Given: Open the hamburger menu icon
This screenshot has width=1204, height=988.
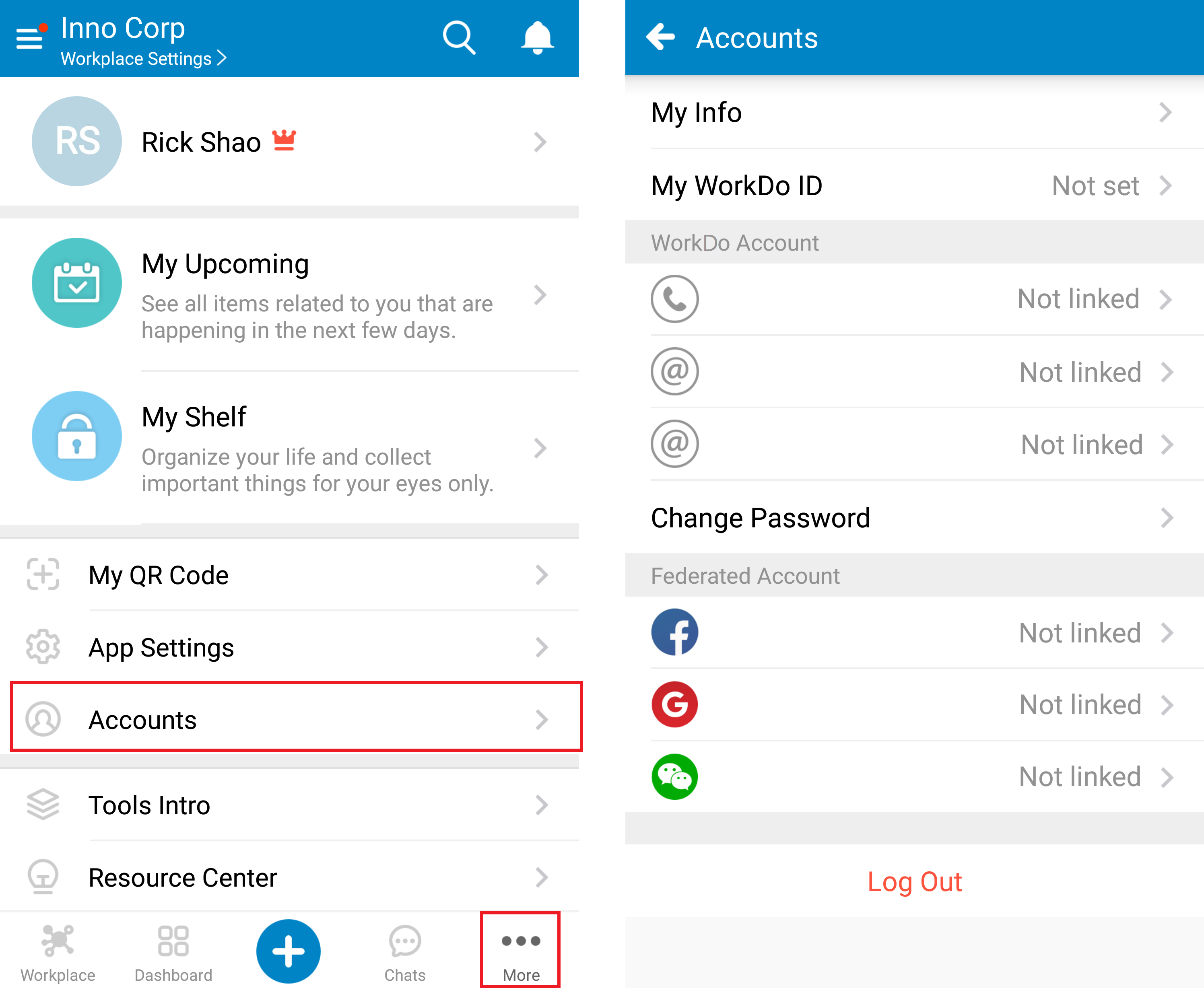Looking at the screenshot, I should pyautogui.click(x=30, y=38).
